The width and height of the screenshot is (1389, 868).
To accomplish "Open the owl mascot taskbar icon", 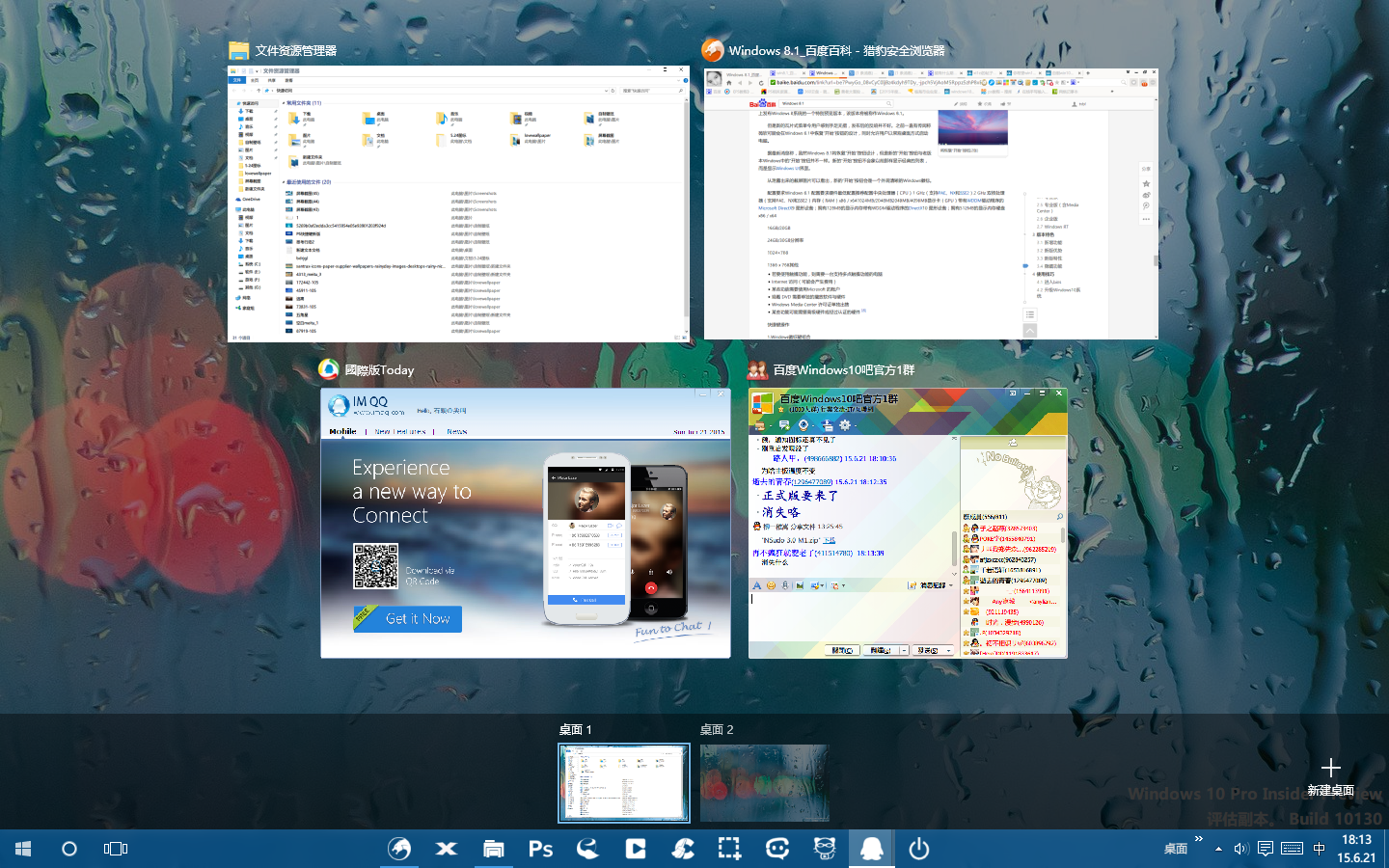I will (824, 849).
